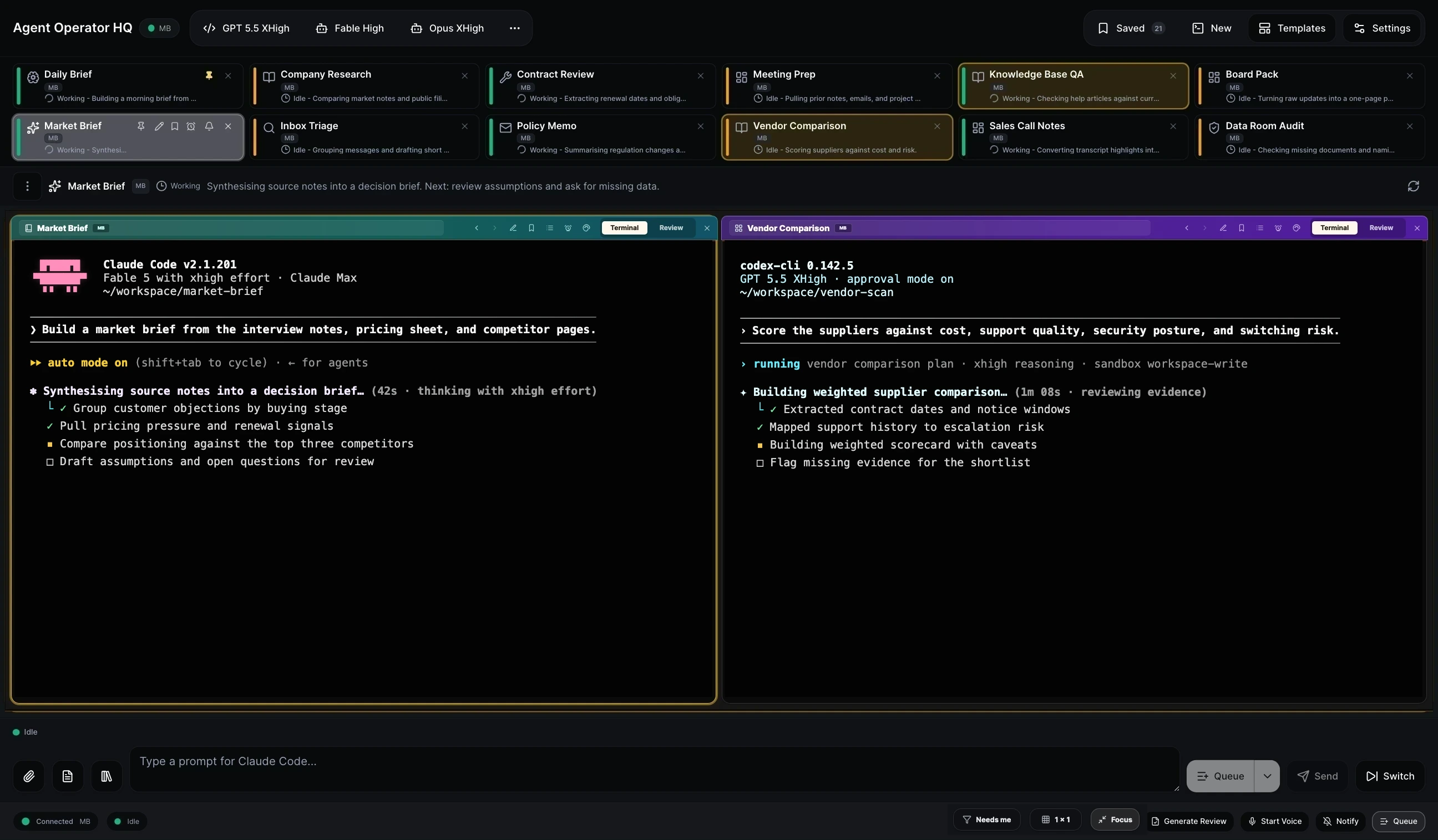The height and width of the screenshot is (840, 1438).
Task: Open the Templates button
Action: [1292, 28]
